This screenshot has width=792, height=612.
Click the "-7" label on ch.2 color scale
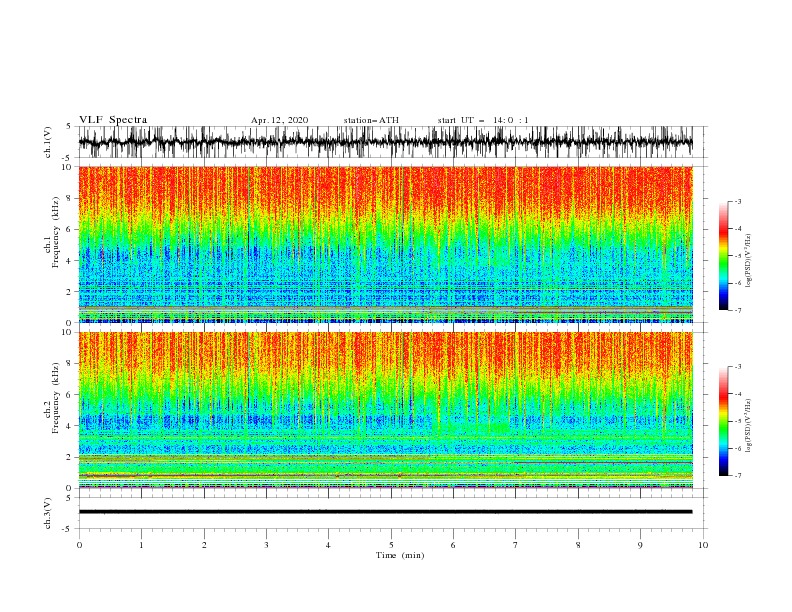coord(737,476)
